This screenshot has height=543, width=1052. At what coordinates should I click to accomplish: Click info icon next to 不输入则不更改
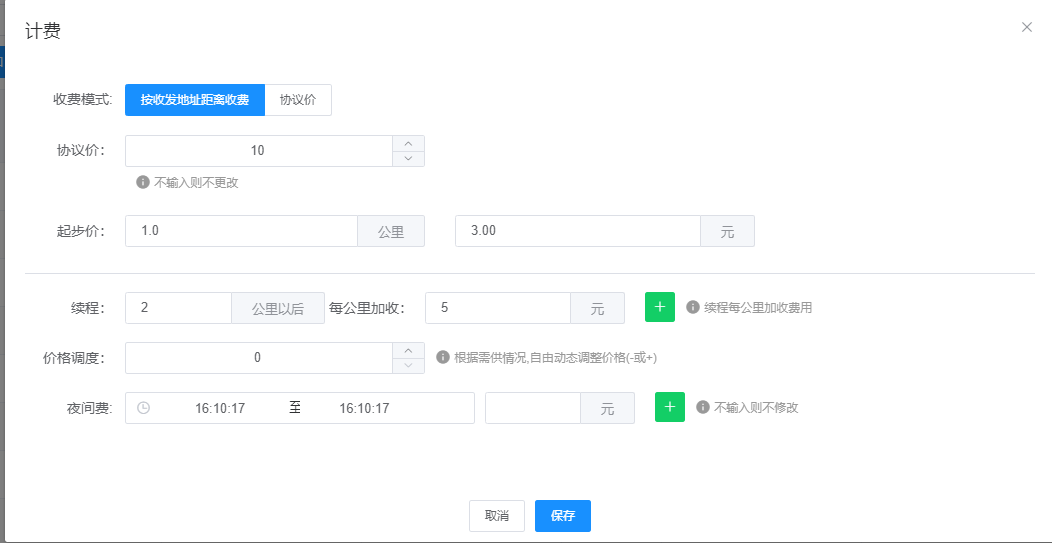[143, 183]
